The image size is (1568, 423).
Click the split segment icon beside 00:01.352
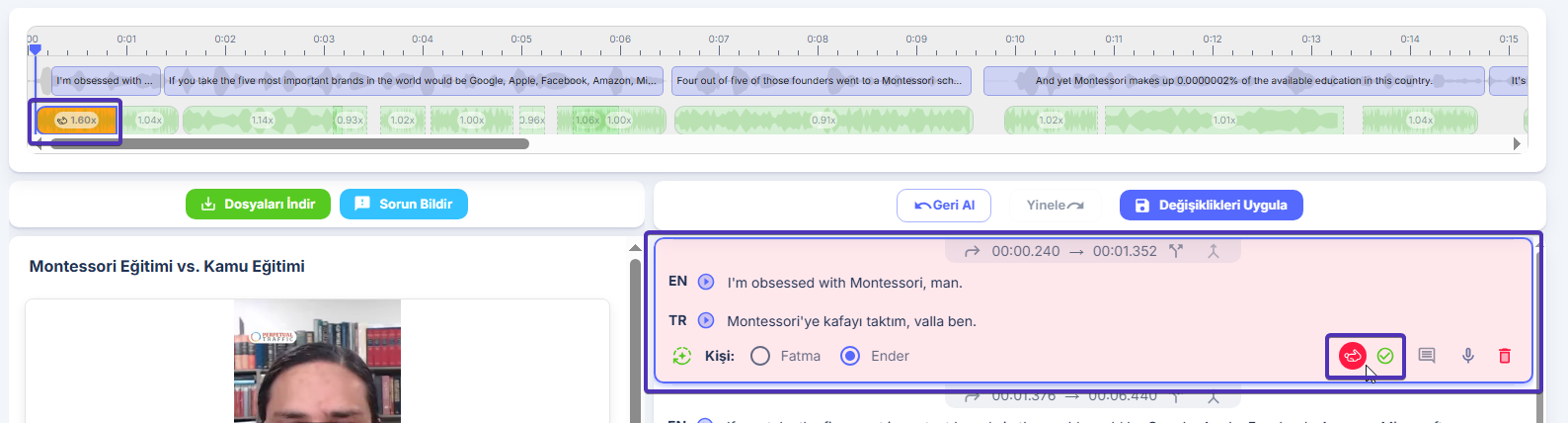[1176, 251]
